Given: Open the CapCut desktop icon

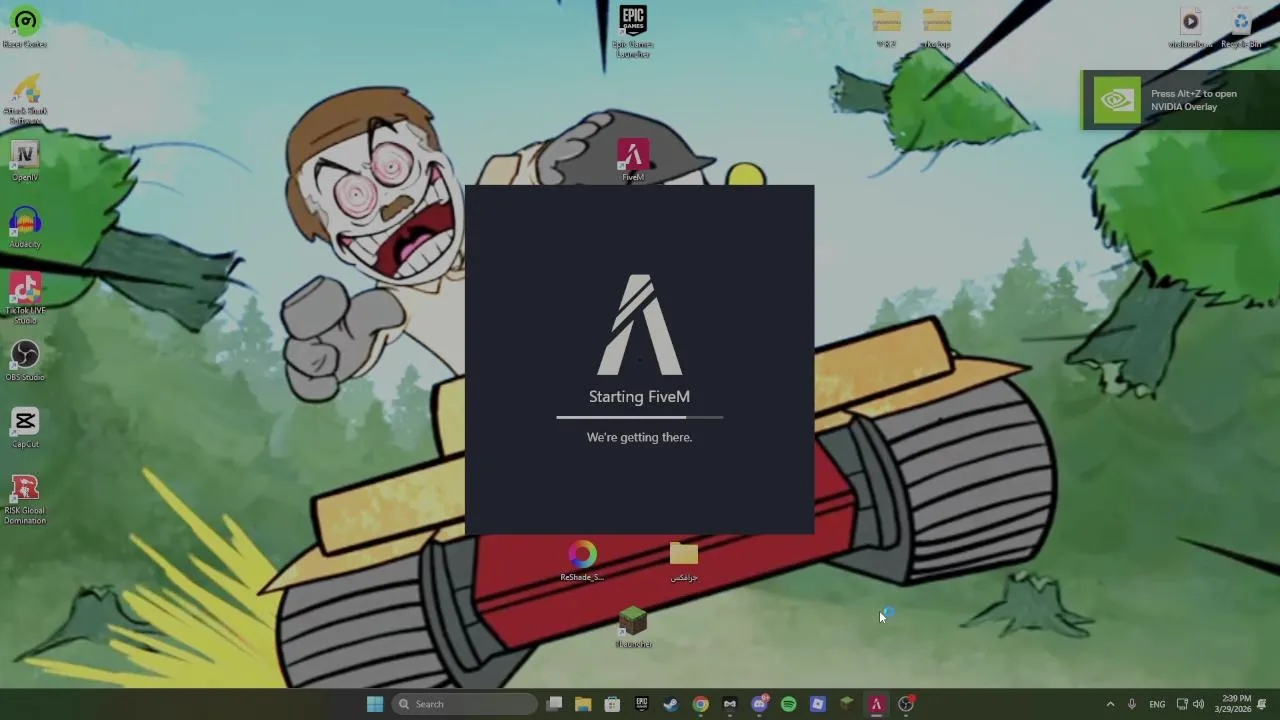Looking at the screenshot, I should (25, 428).
